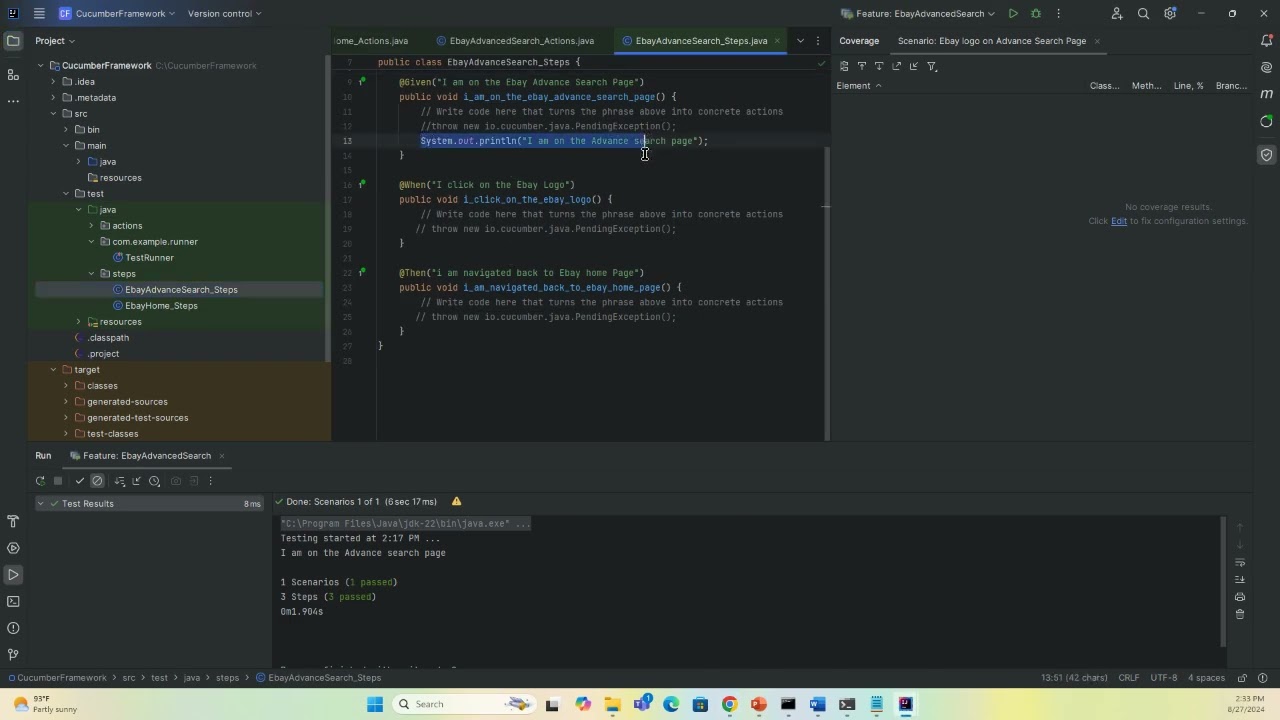The height and width of the screenshot is (720, 1280).
Task: Clear console output with trash icon
Action: click(1240, 614)
